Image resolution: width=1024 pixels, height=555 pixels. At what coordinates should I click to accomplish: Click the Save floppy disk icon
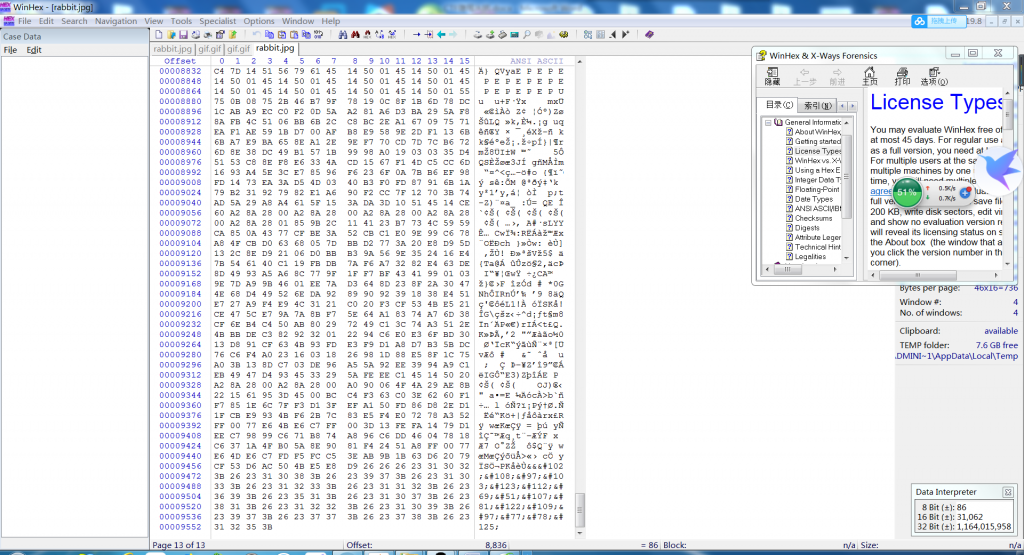click(x=183, y=34)
